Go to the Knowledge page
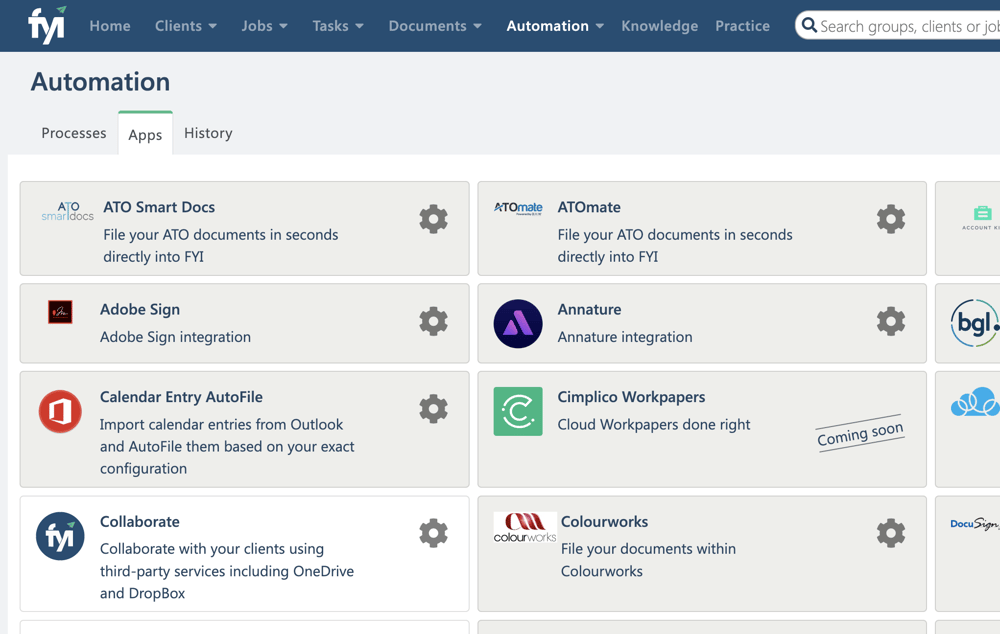The width and height of the screenshot is (1000, 634). coord(659,26)
